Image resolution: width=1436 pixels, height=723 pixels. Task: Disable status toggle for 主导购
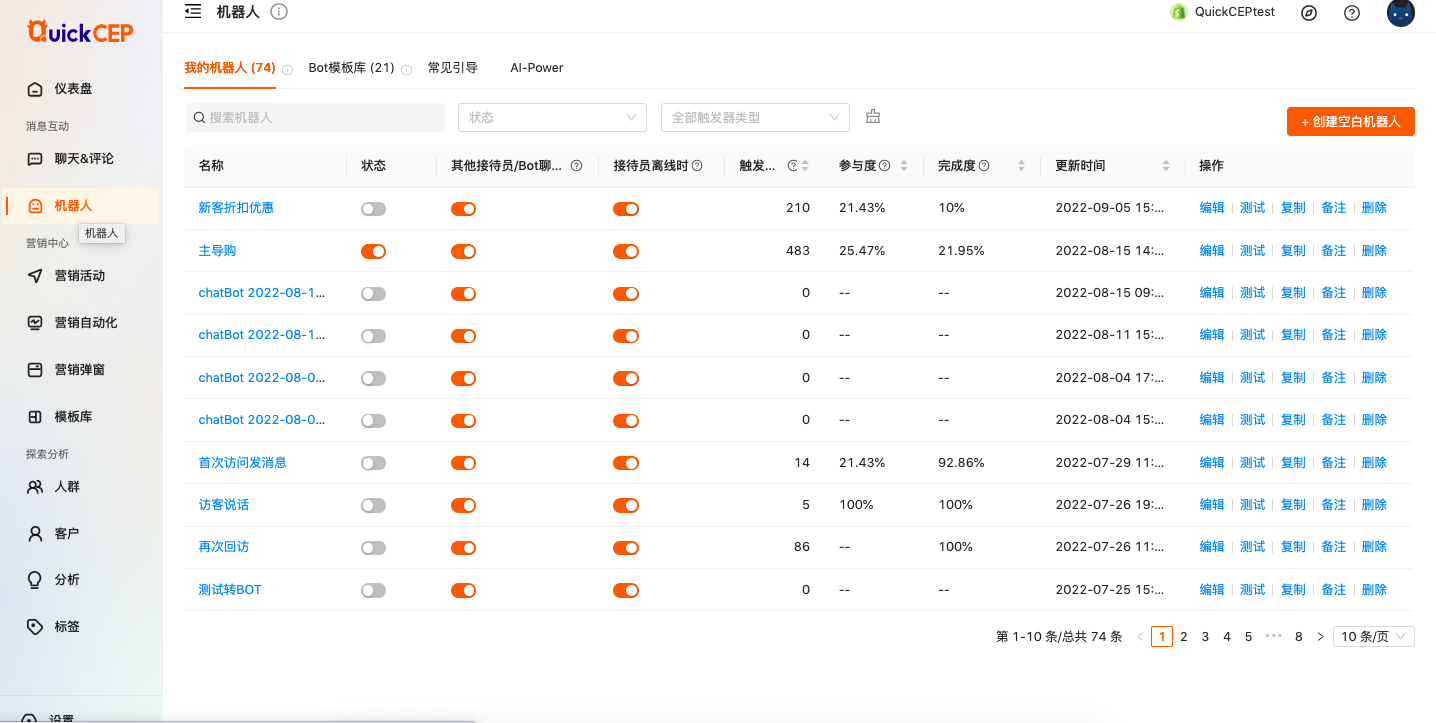[x=373, y=251]
